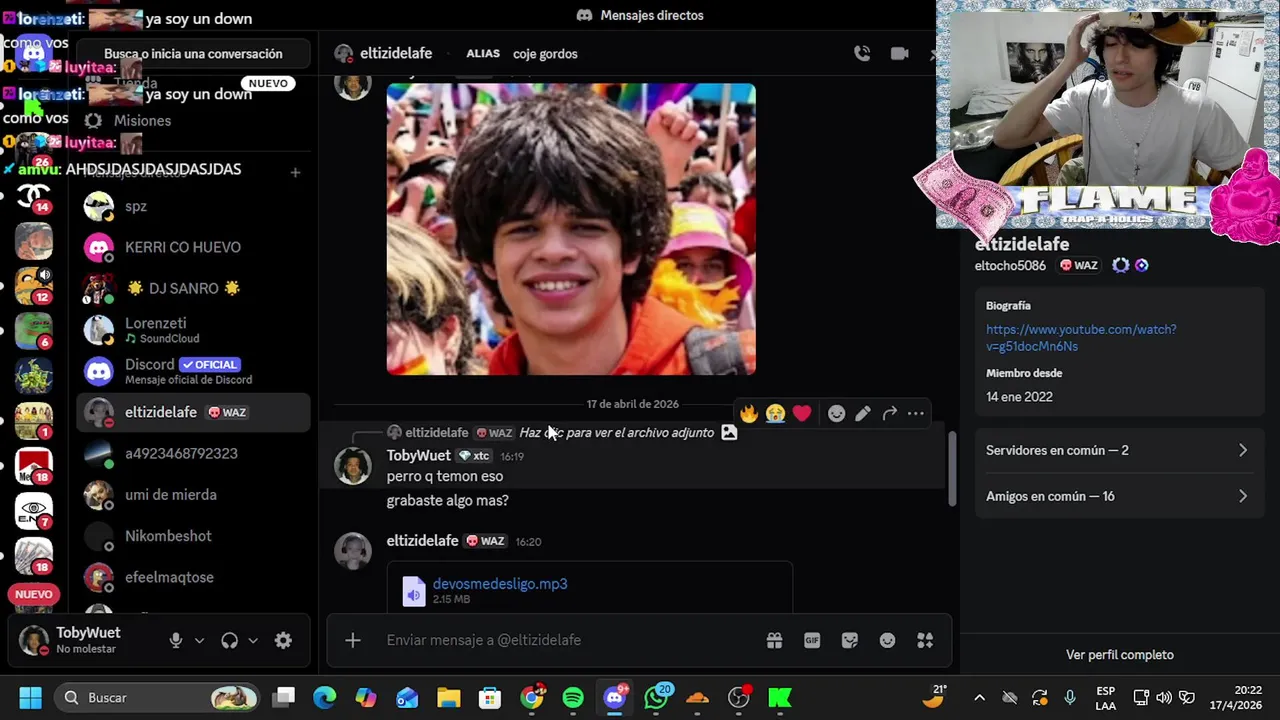Open headphone output options arrow
Screen dimensions: 1280x720
click(x=253, y=641)
